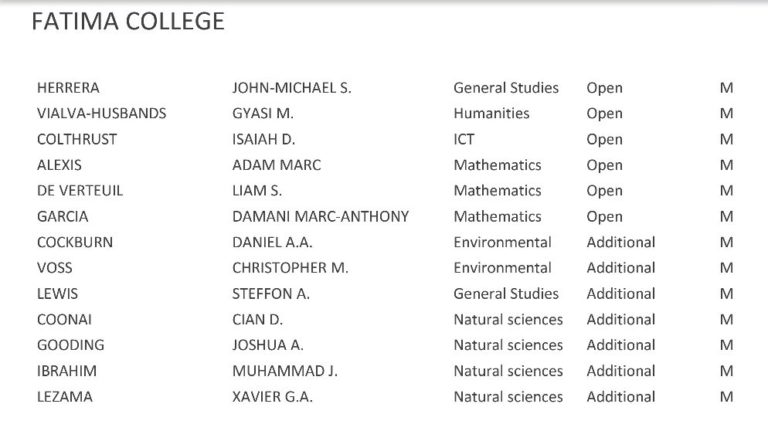Screen dimensions: 768x448
Task: Select surname HERRERA in first row
Action: 68,88
